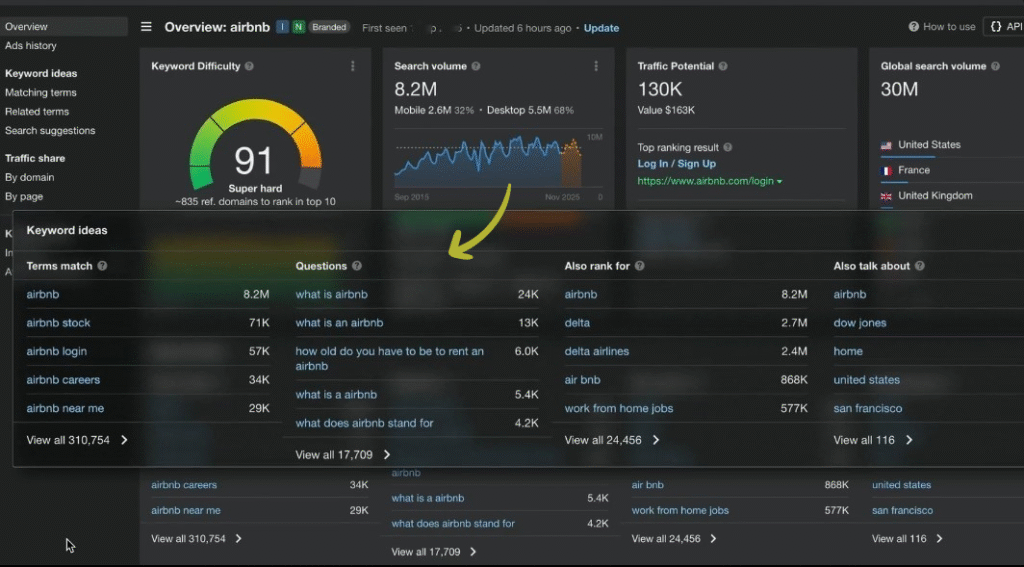Click '8.2M' beside airbnb under Terms match

(256, 295)
